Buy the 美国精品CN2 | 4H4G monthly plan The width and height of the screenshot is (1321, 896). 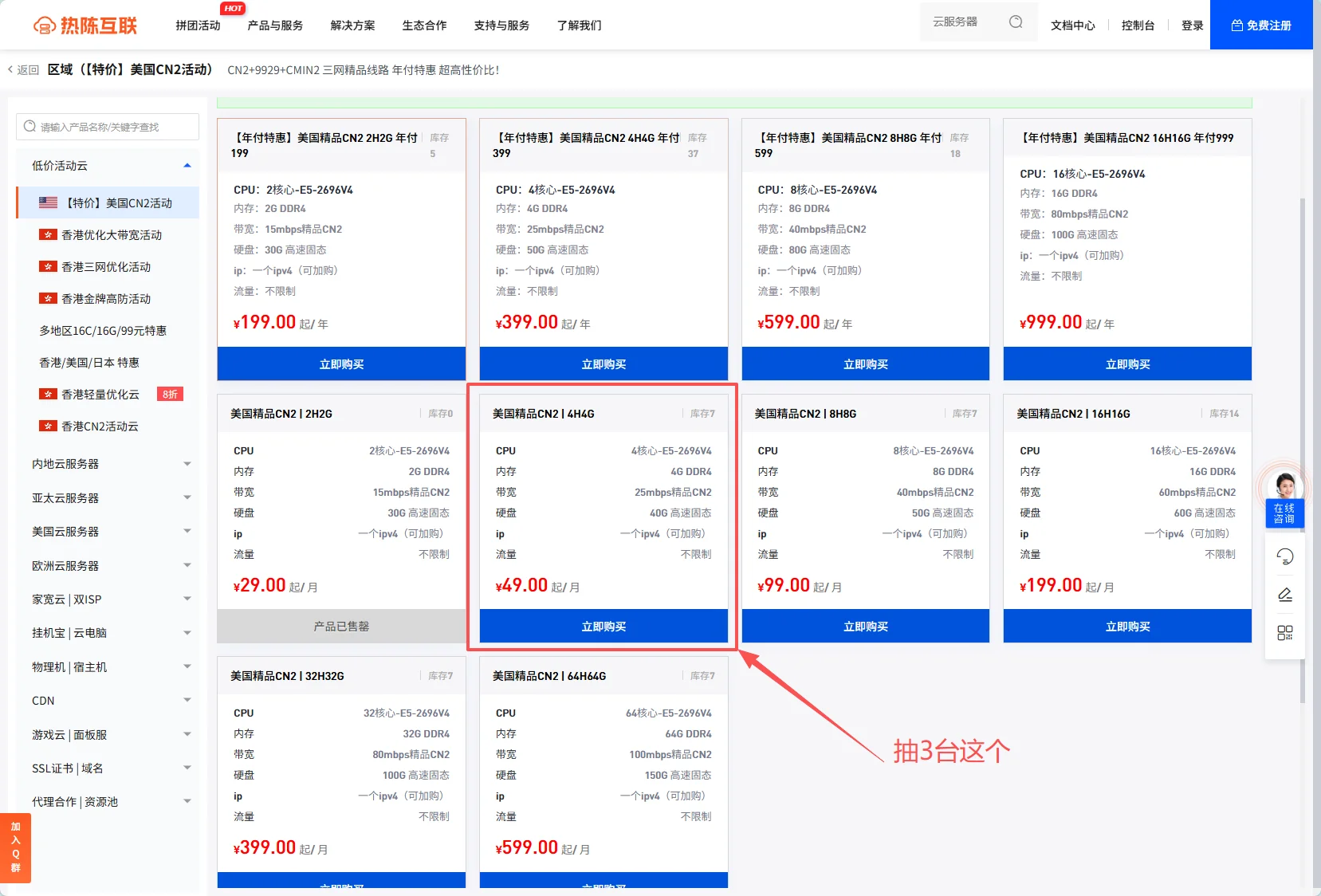point(603,626)
